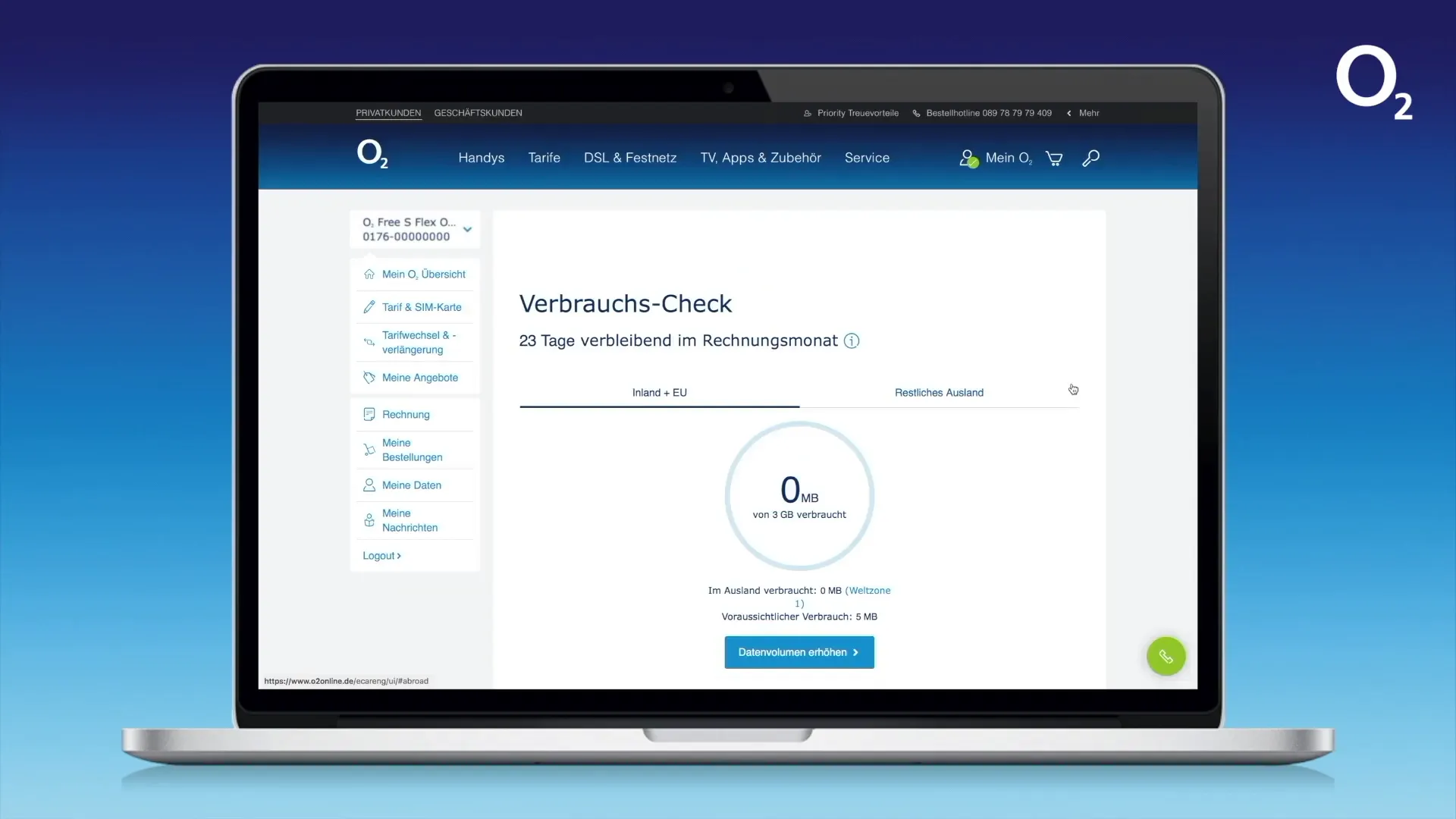This screenshot has height=819, width=1456.
Task: Open Tarifwechsel & -verlängerung in sidebar
Action: [419, 342]
